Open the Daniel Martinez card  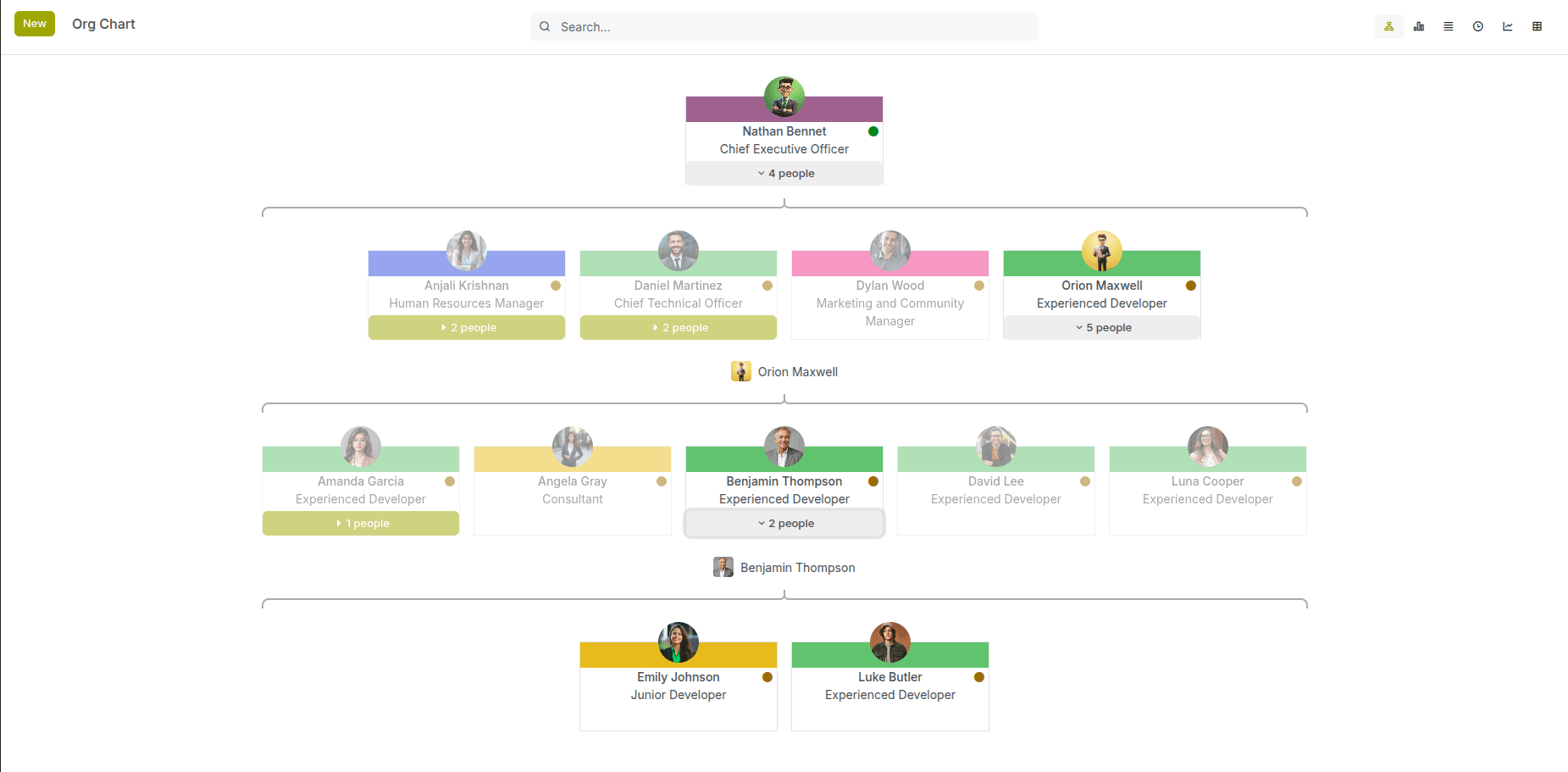(x=678, y=294)
